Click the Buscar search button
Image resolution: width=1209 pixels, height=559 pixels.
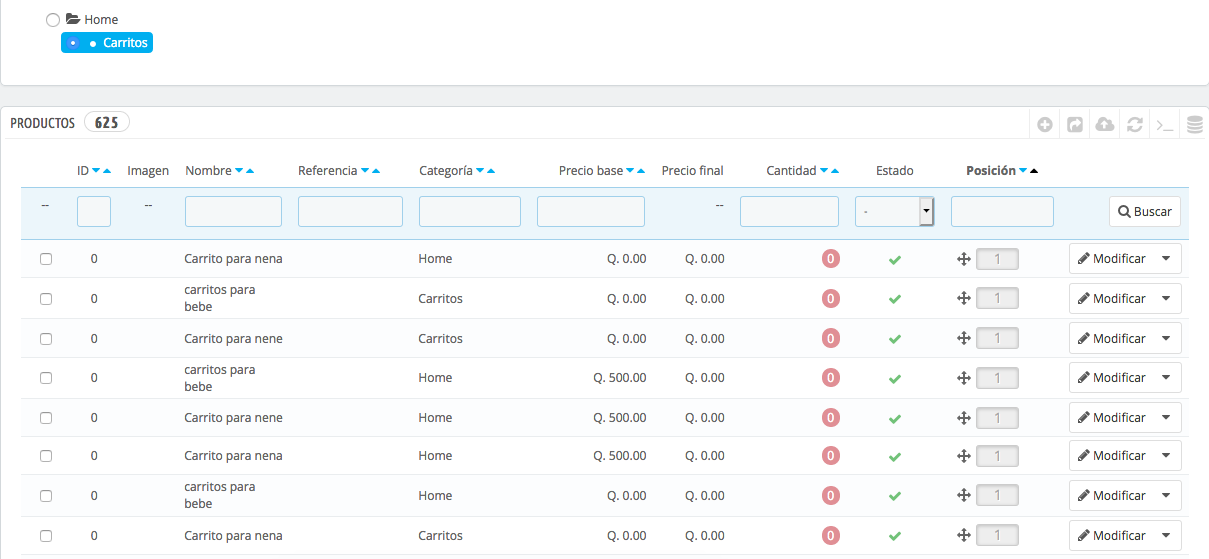1145,212
